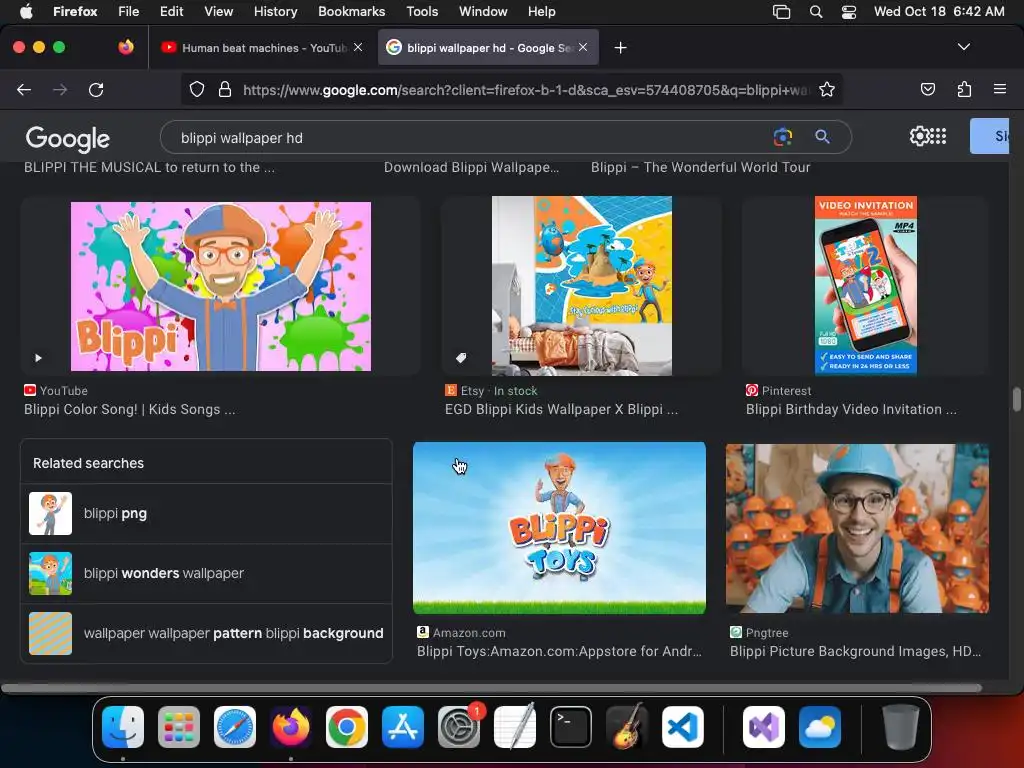Open the Firefox extensions puzzle icon
The width and height of the screenshot is (1024, 768).
click(x=964, y=89)
